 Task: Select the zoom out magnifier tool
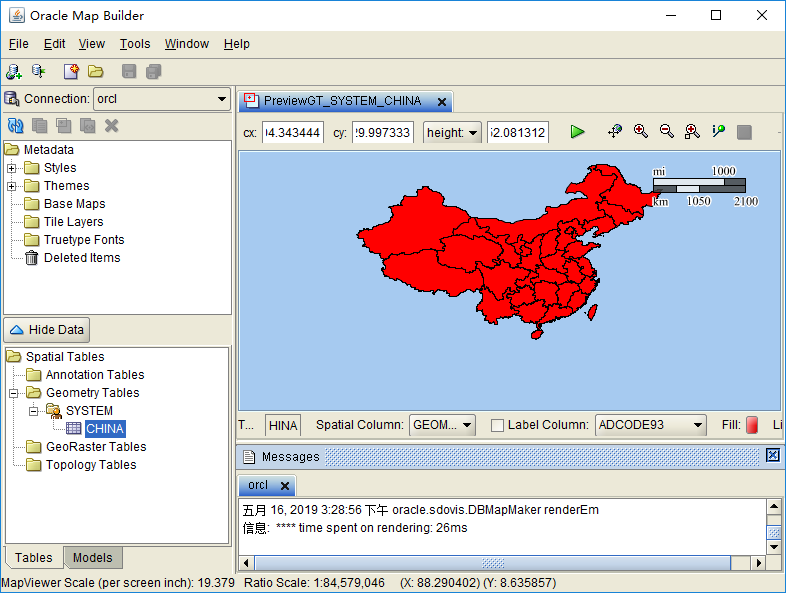point(667,131)
